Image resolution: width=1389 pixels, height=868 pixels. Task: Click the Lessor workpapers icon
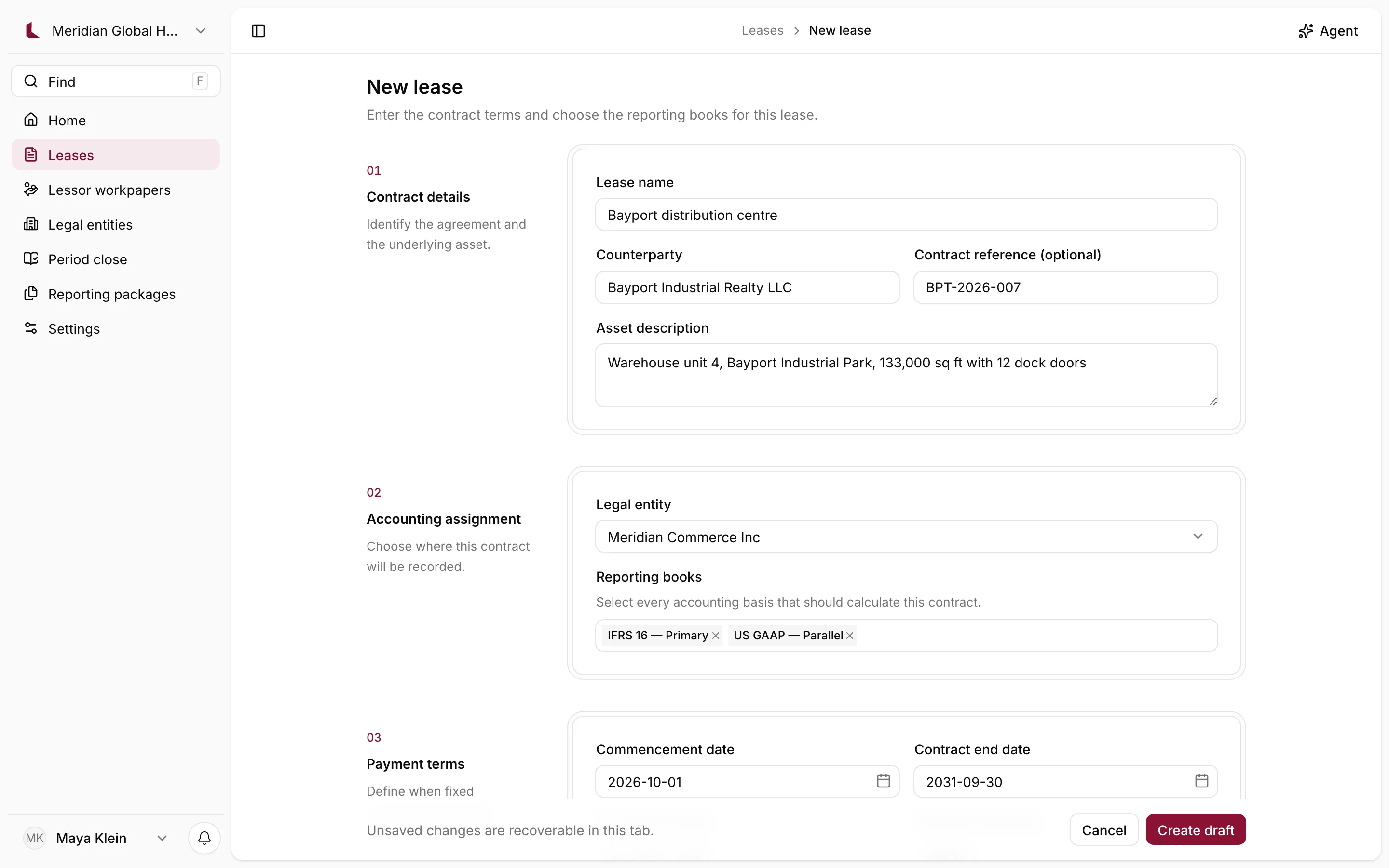point(31,189)
